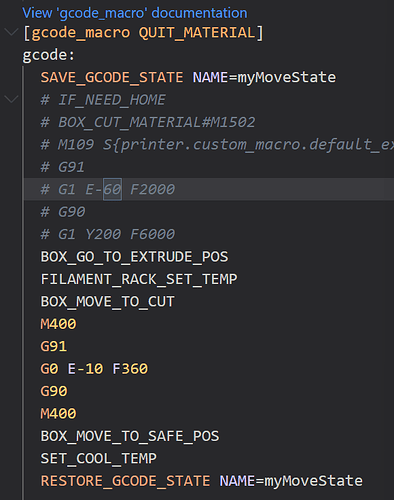
Task: Collapse the '# IF_NEED_HOME' comment fold chevron
Action: click(11, 99)
